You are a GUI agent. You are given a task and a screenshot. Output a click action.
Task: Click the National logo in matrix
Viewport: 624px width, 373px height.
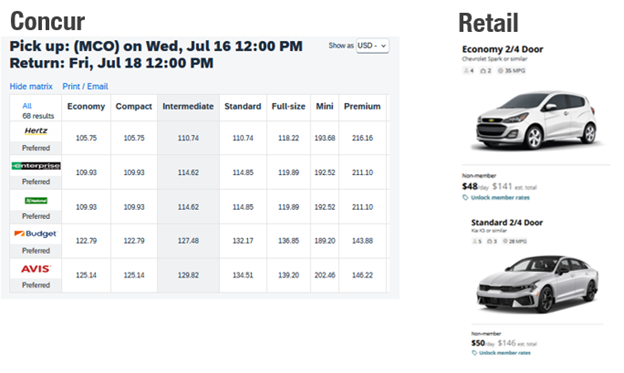pos(36,200)
